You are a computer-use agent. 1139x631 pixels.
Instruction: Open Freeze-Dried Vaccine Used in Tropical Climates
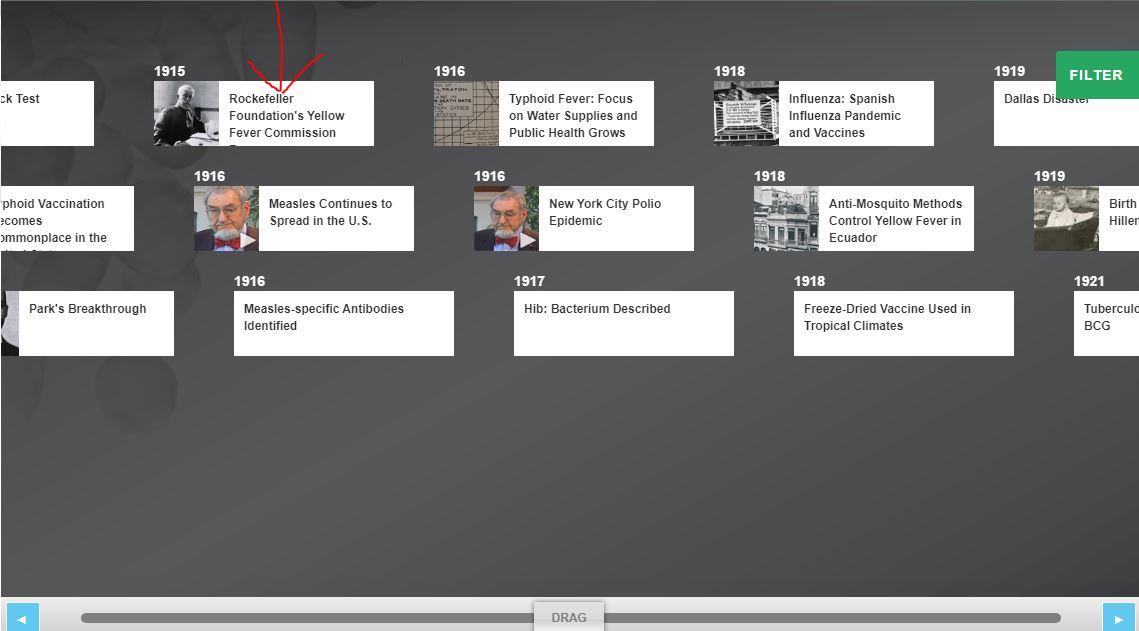click(904, 323)
